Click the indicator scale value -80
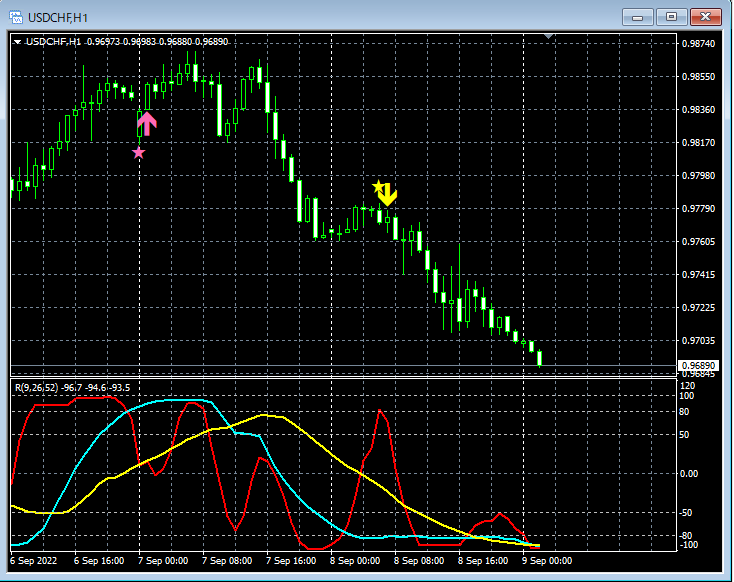The image size is (734, 582). (x=686, y=536)
